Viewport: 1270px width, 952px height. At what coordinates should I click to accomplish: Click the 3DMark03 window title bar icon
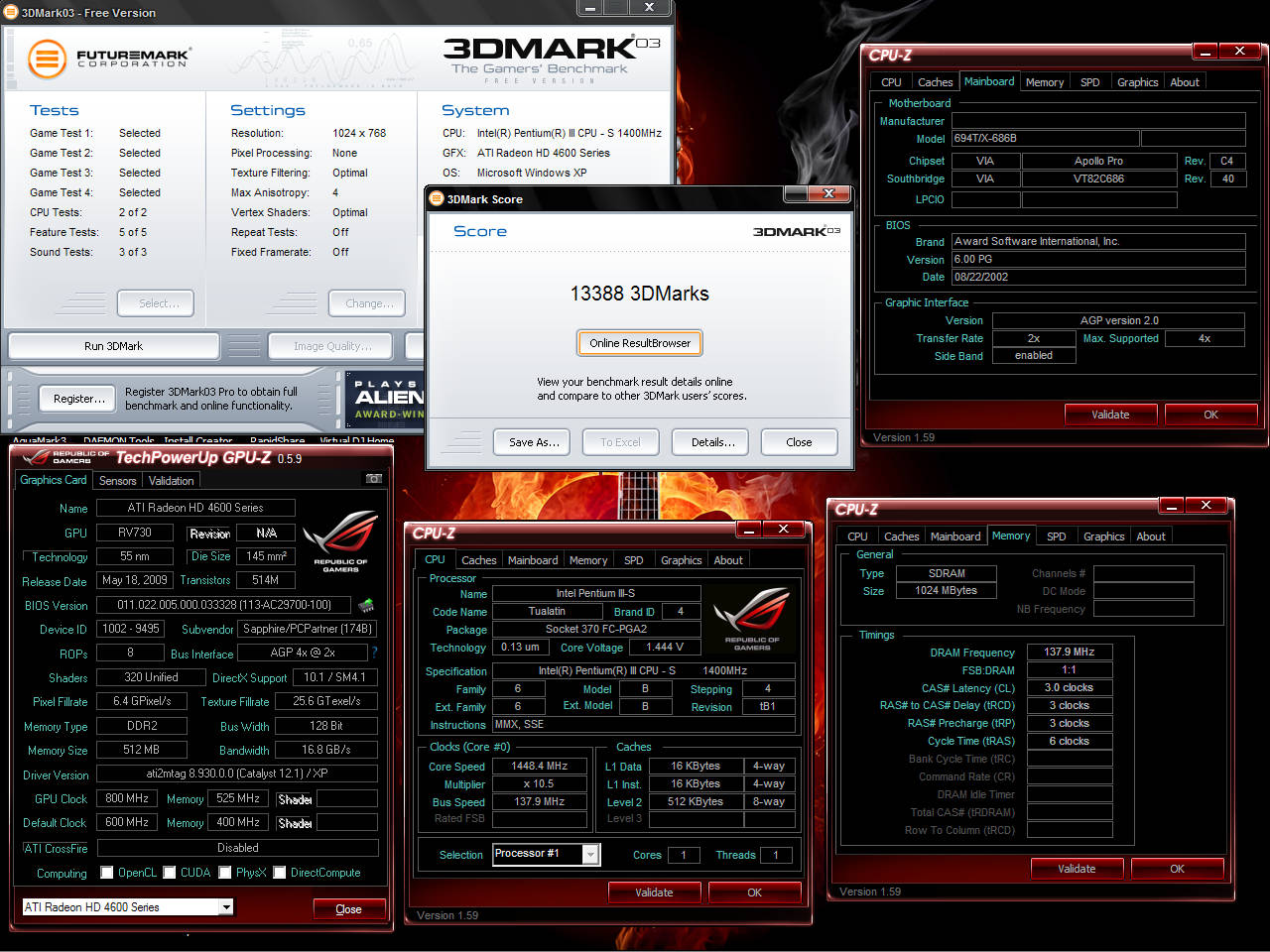(11, 12)
